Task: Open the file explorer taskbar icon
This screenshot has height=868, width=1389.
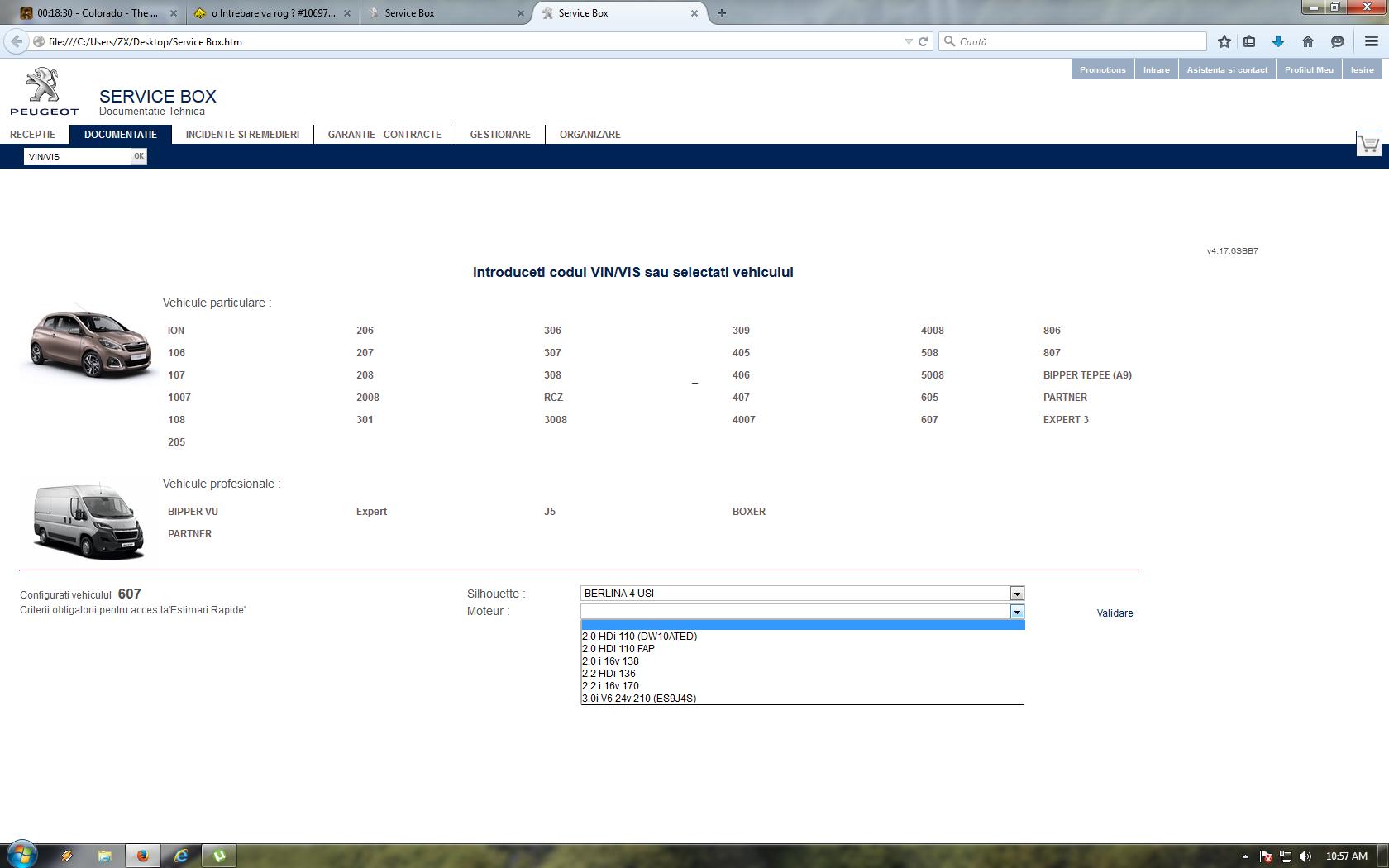Action: [104, 856]
